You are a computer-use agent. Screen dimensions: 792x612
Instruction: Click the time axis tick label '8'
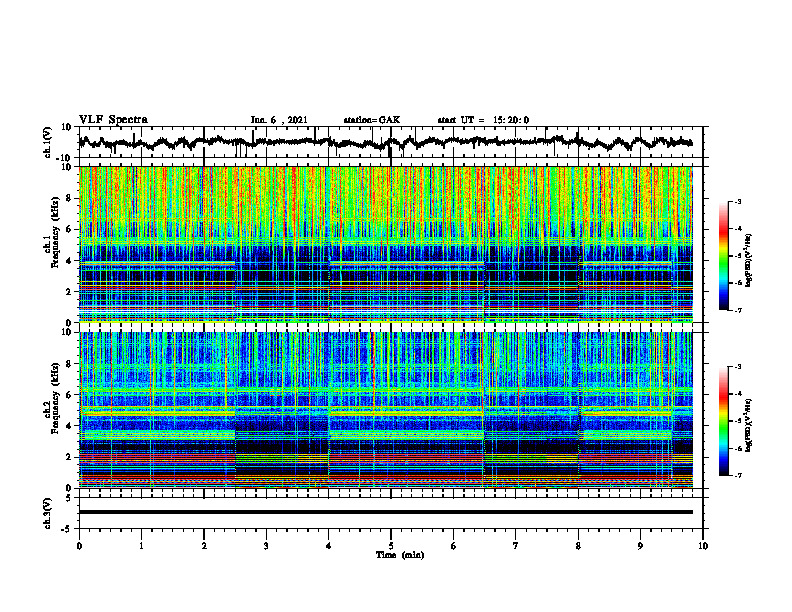578,546
